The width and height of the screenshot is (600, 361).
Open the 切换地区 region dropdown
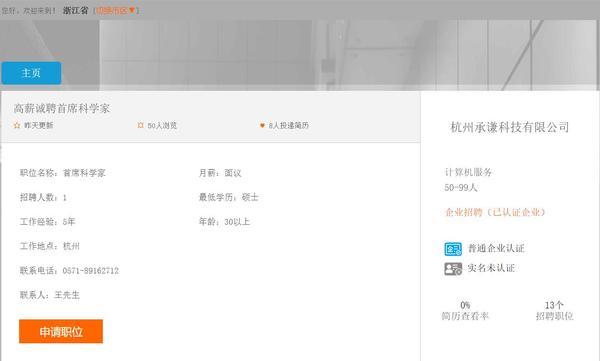(116, 10)
